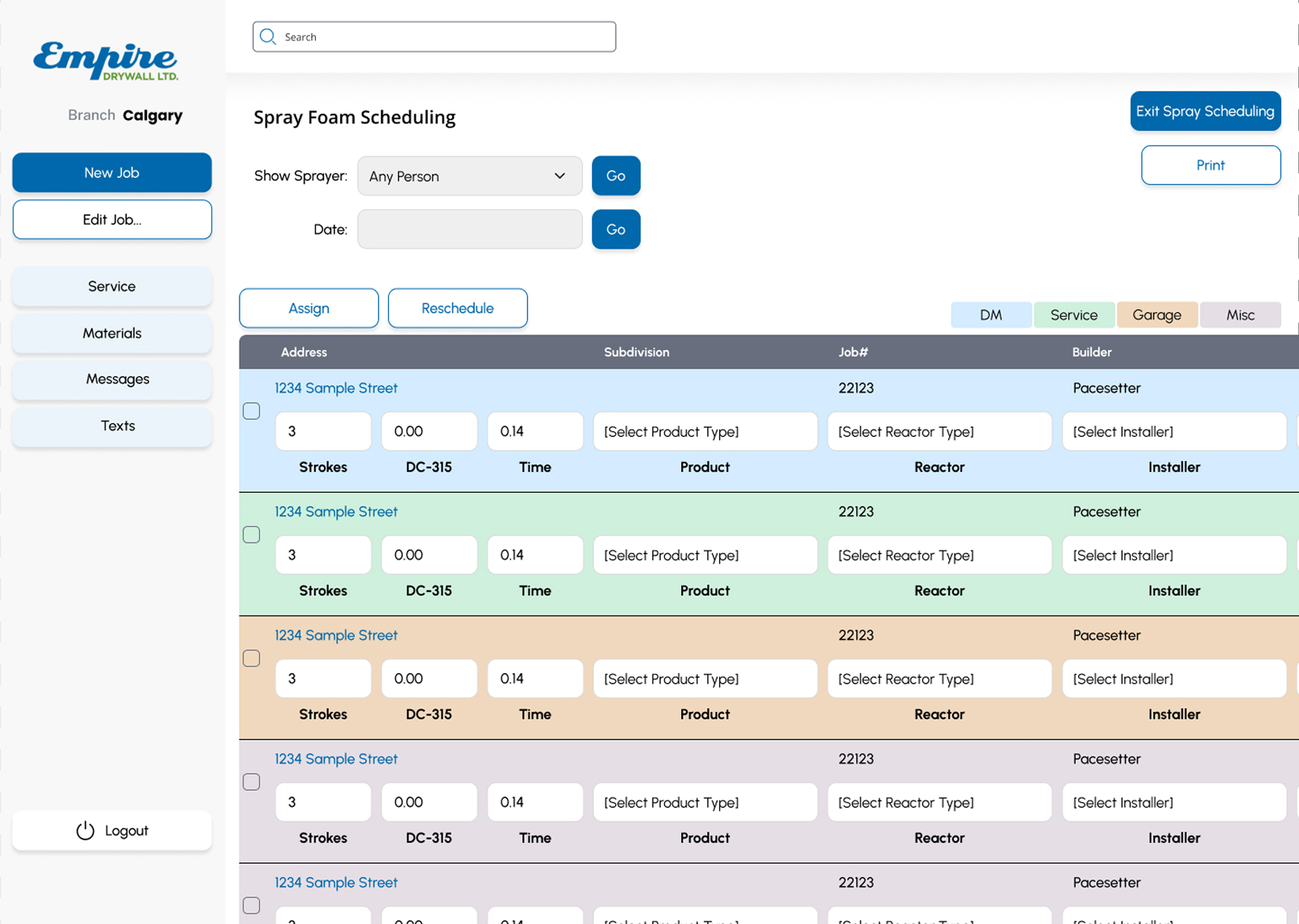Viewport: 1299px width, 924px height.
Task: Open the Any Person sprayer dropdown
Action: tap(469, 175)
